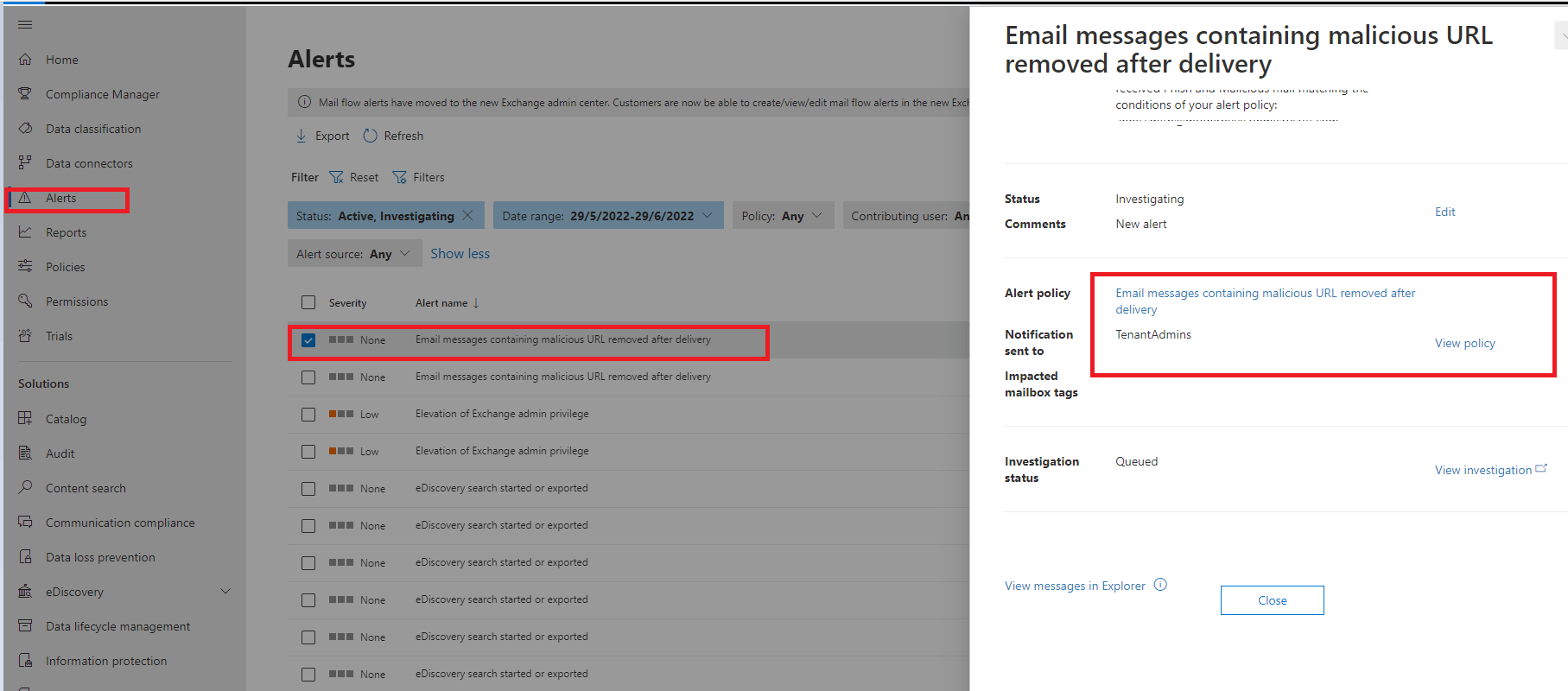Click the Reports chart icon
Viewport: 1568px width, 691px height.
(x=25, y=232)
